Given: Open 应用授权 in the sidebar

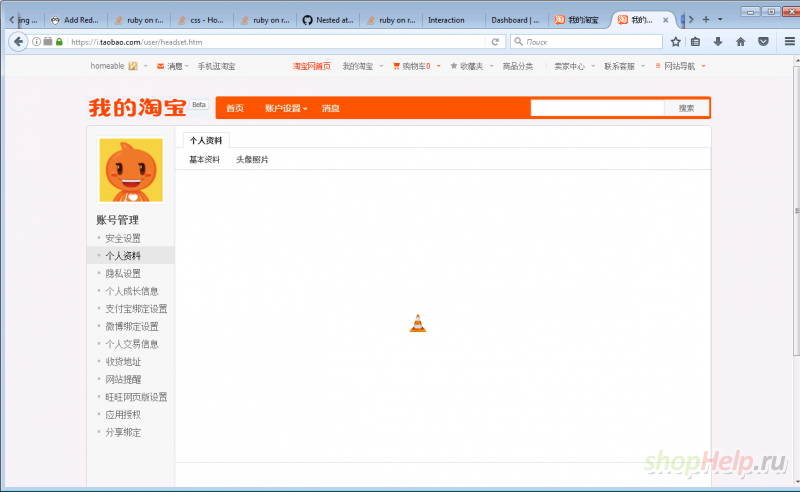Looking at the screenshot, I should point(123,415).
